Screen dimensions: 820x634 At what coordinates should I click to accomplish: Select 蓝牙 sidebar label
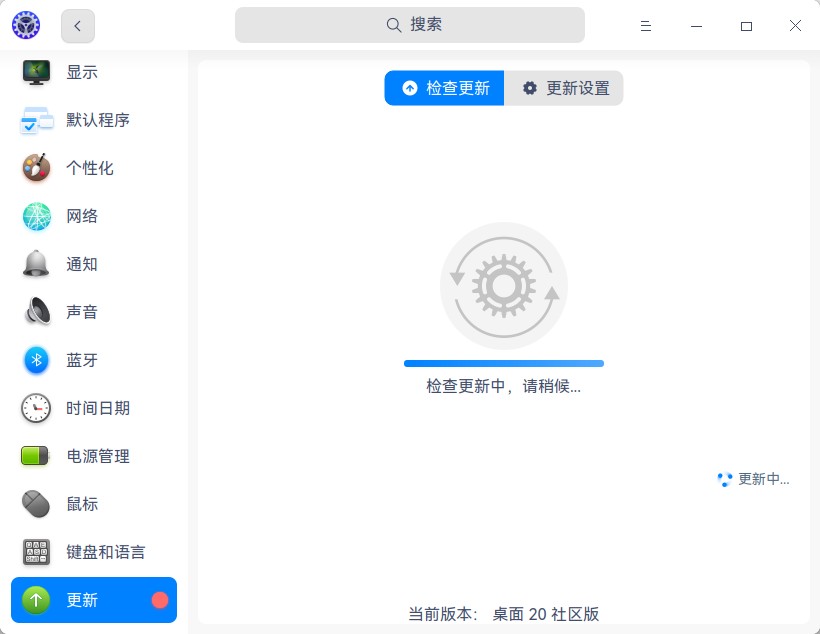pyautogui.click(x=82, y=360)
